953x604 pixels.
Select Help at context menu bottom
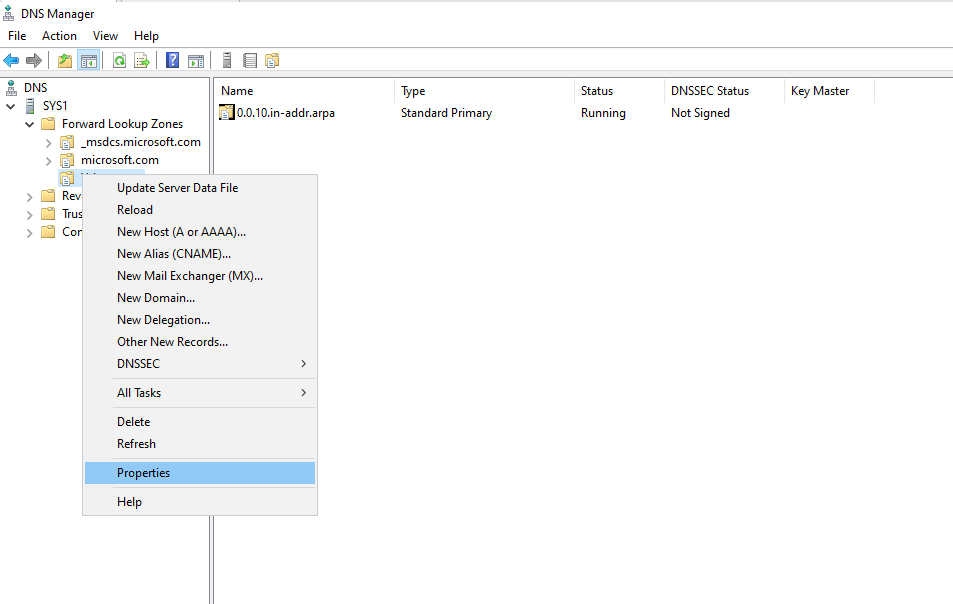pyautogui.click(x=200, y=502)
